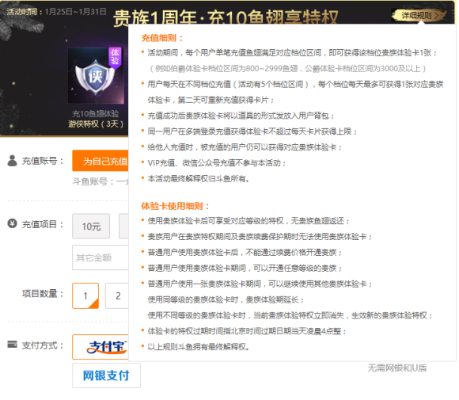Select item quantity 2
The image size is (459, 400).
(117, 296)
